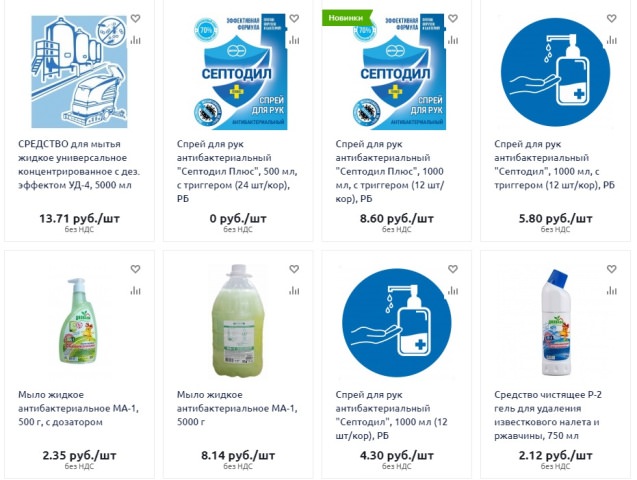Compare the Септодил Плюс 500 мл spray

point(294,40)
